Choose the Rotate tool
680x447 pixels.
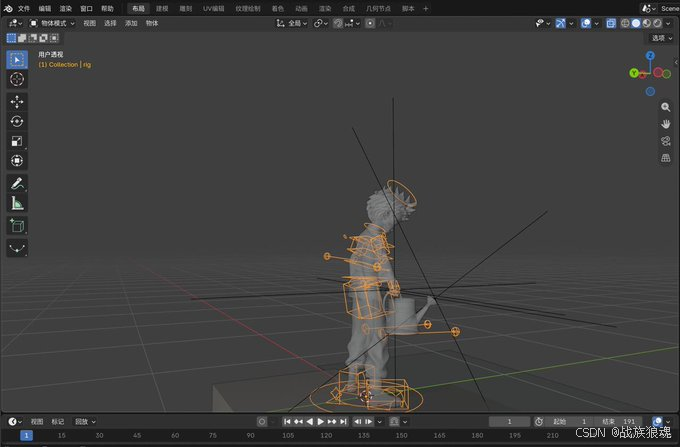(x=17, y=121)
